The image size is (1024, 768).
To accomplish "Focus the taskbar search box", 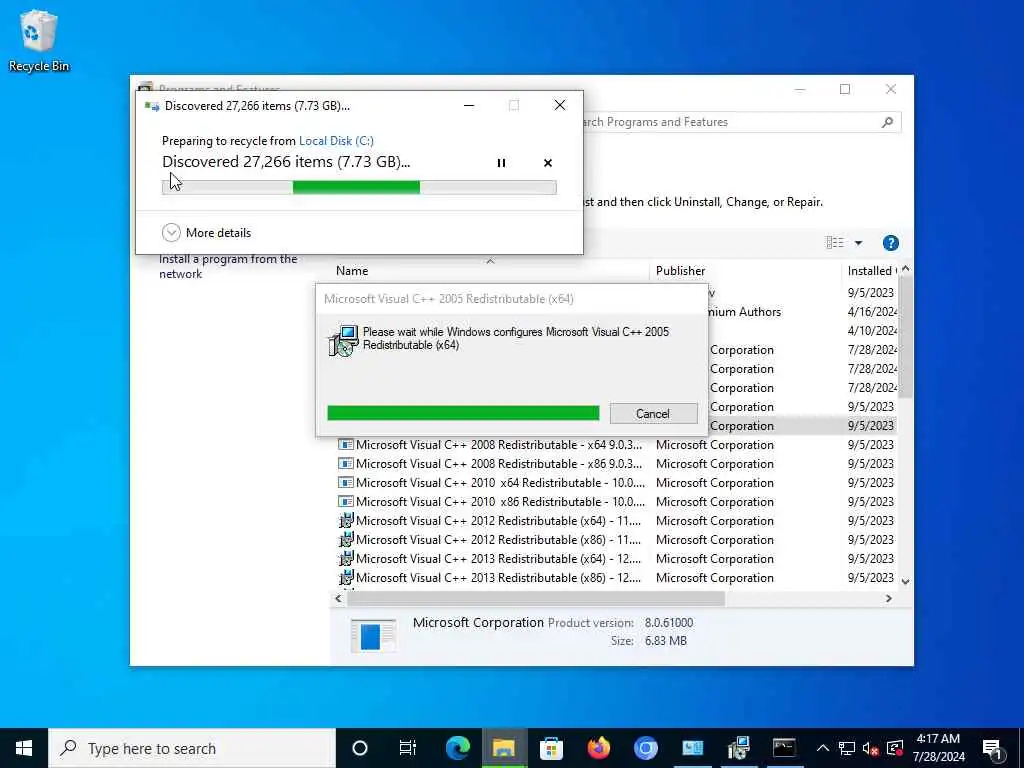I will (x=192, y=748).
